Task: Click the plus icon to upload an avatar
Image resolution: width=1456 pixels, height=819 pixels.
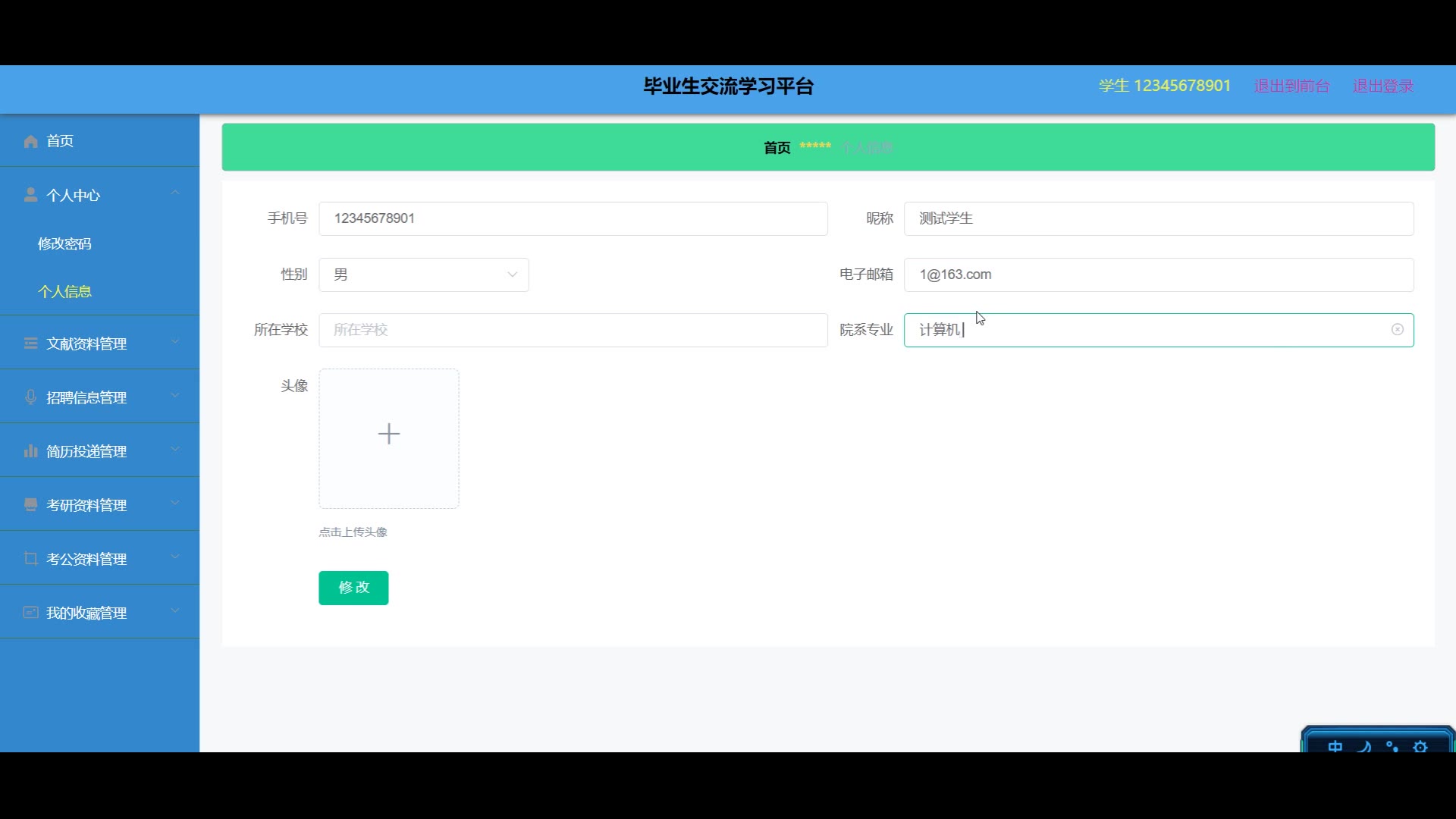Action: click(389, 434)
